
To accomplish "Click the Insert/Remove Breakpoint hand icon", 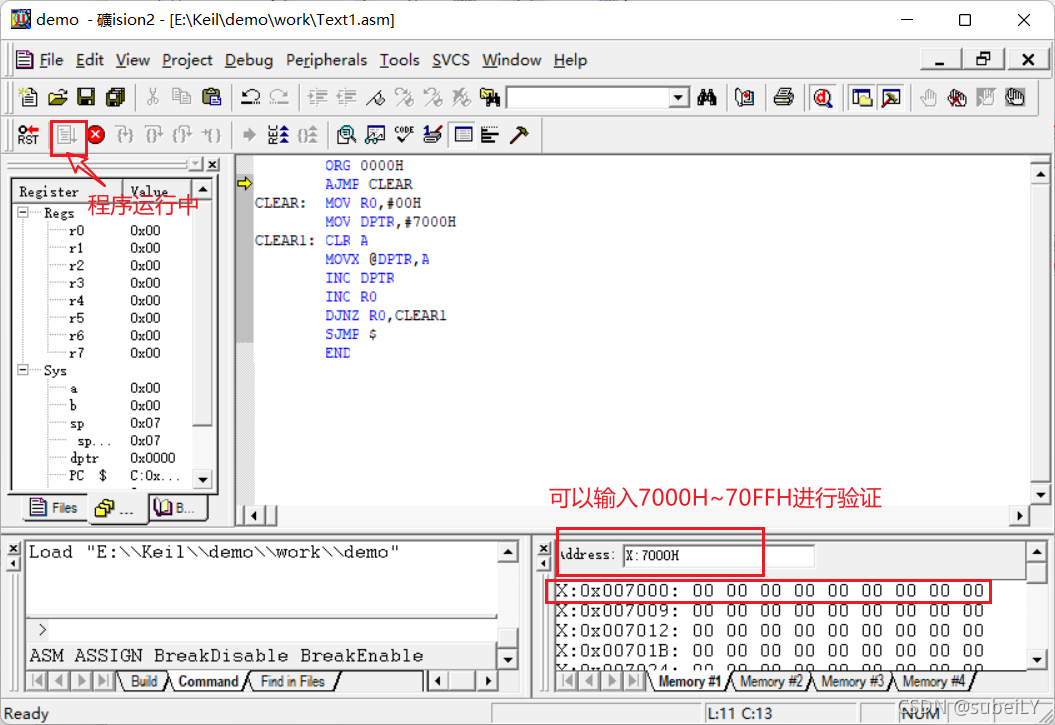I will point(929,98).
